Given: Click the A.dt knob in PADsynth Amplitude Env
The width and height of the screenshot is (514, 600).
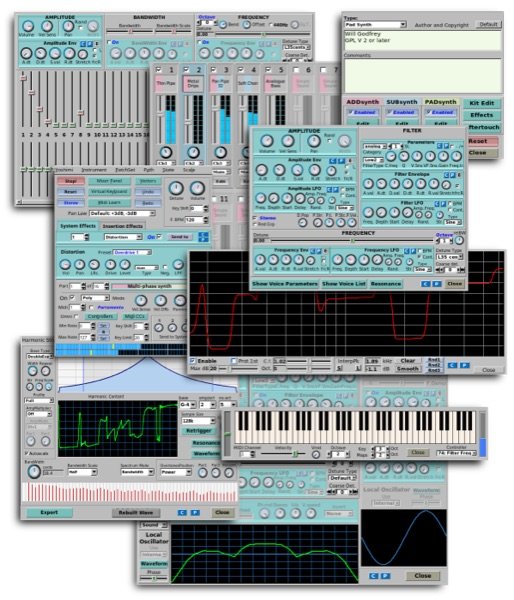Looking at the screenshot, I should coord(26,53).
